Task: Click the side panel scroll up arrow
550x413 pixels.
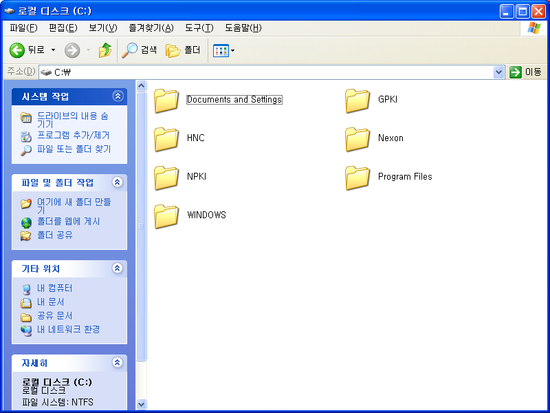Action: coord(141,86)
